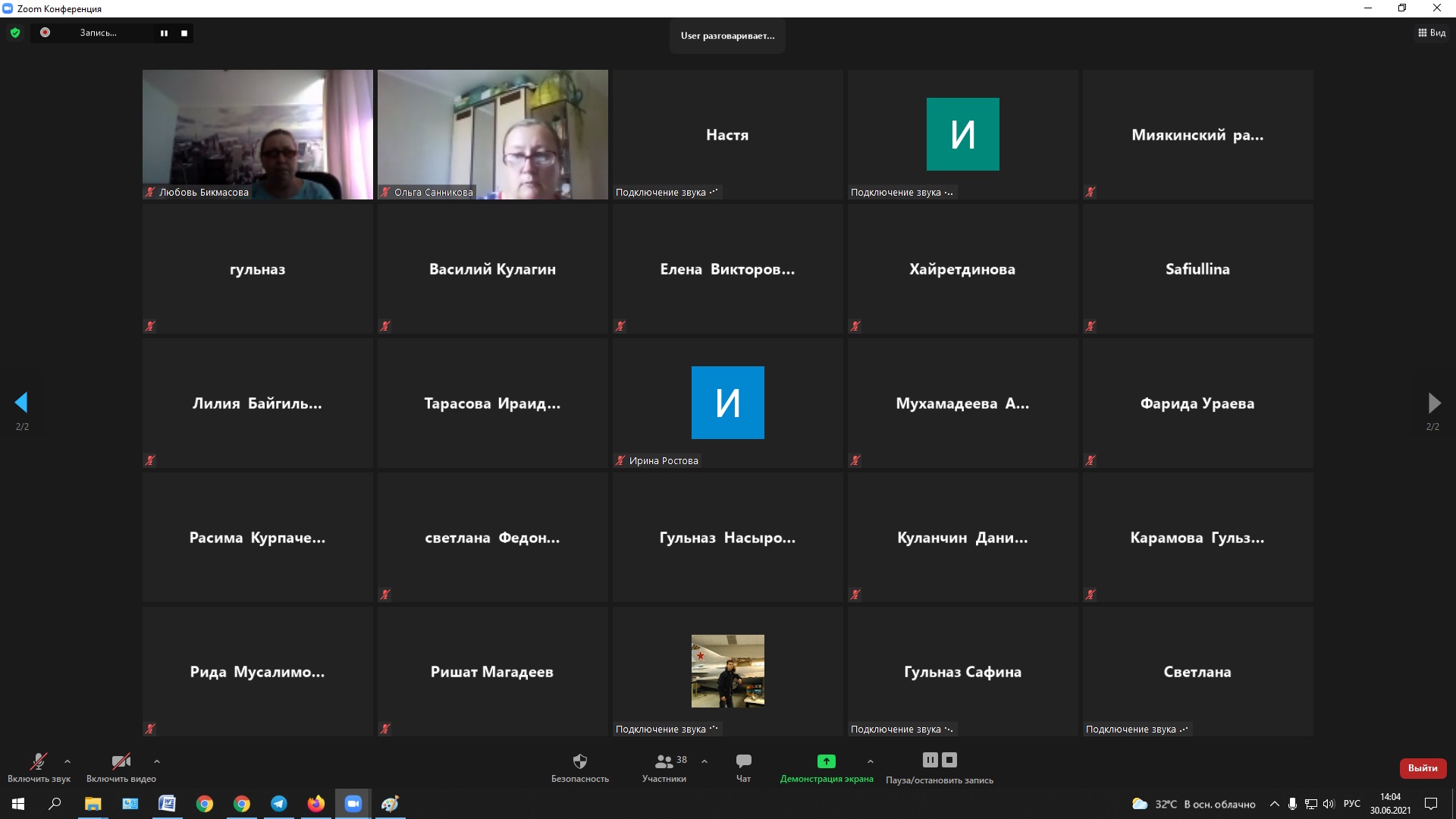Image resolution: width=1456 pixels, height=819 pixels.
Task: Expand audio options arrow
Action: tap(67, 761)
